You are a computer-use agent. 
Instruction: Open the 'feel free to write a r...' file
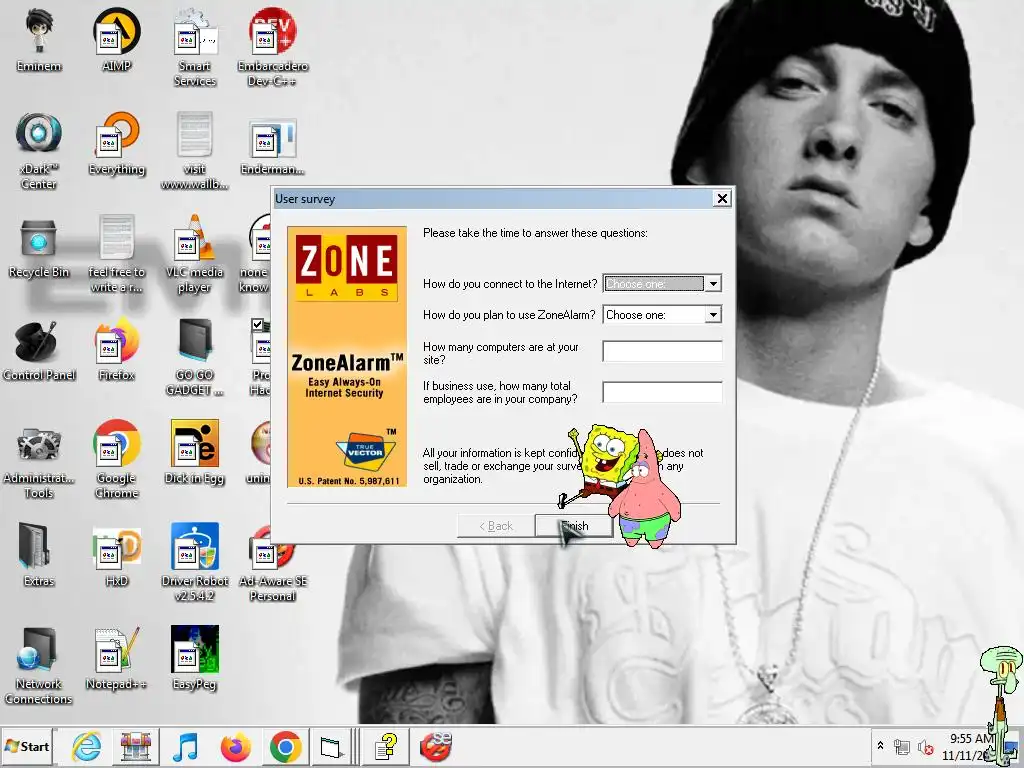pyautogui.click(x=116, y=253)
